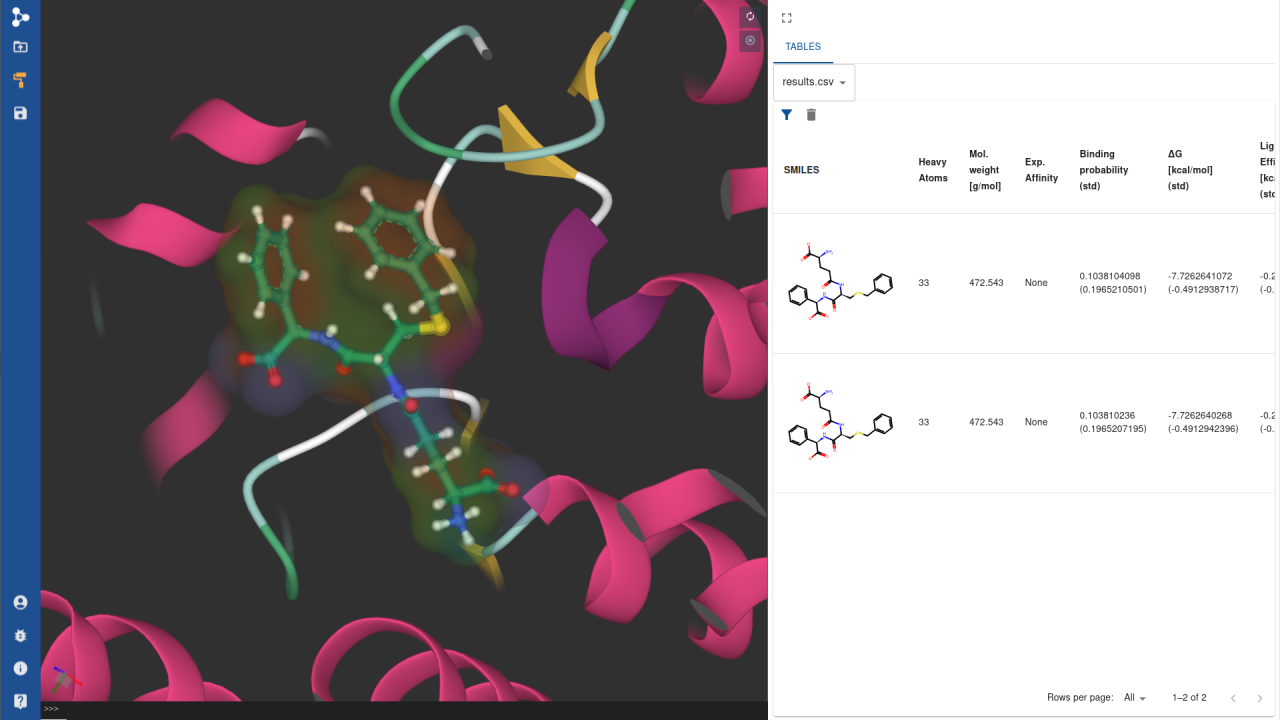Click the console prompt input at bottom

[404, 709]
